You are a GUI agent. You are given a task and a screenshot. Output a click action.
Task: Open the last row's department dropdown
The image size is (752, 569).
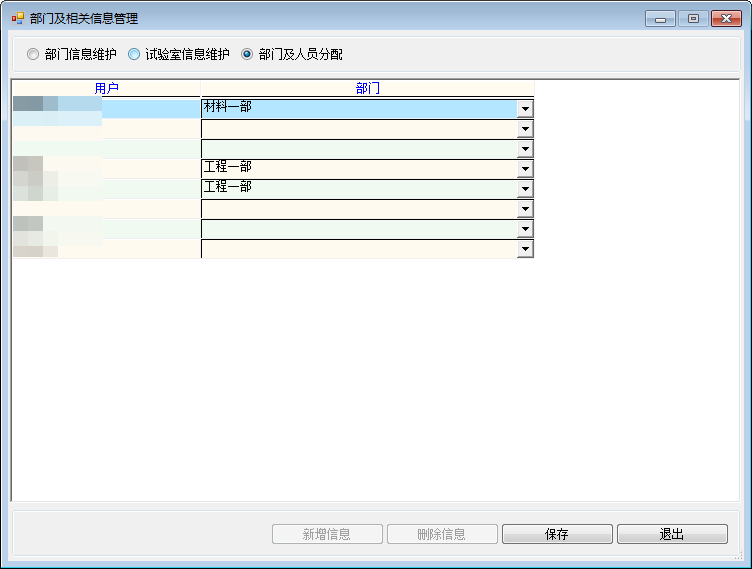[525, 249]
